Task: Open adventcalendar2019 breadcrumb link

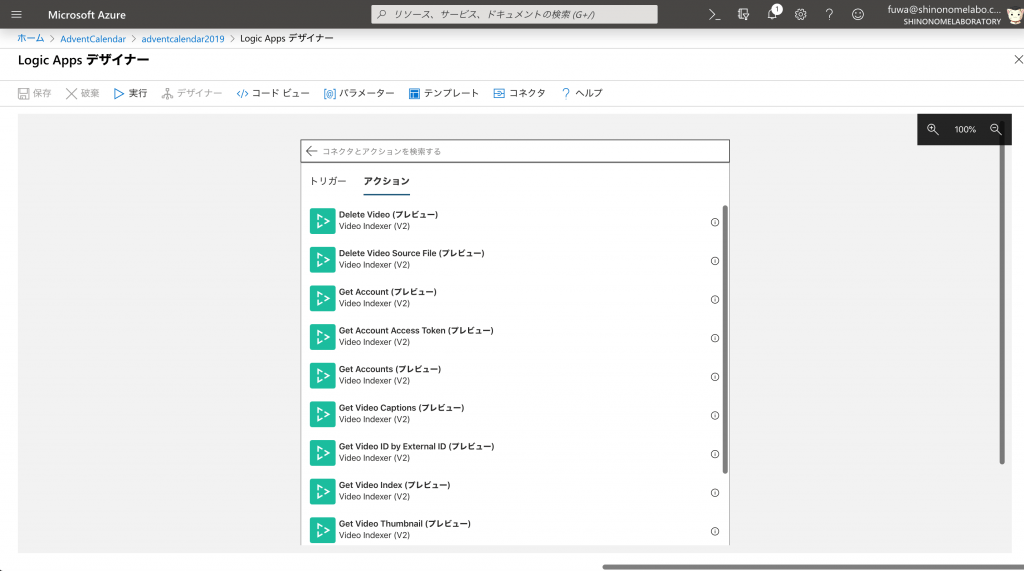Action: 183,39
